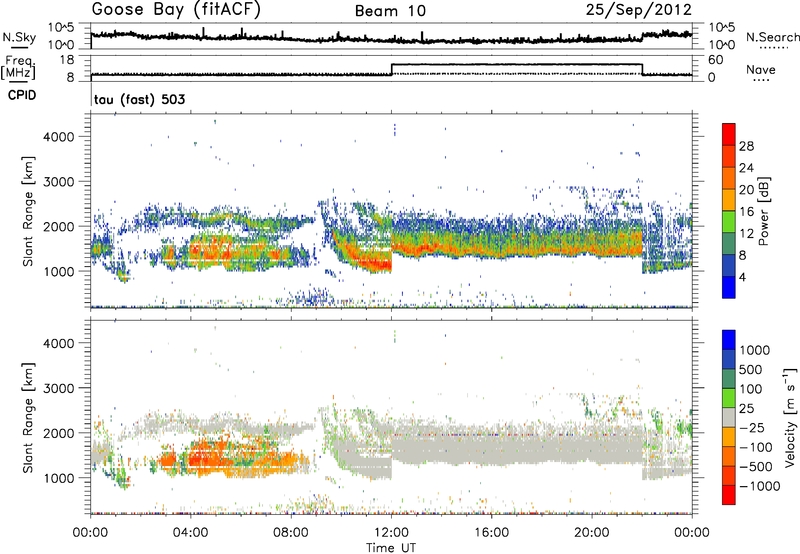Pick the blue top segment of Velocity color bar
The width and height of the screenshot is (800, 554).
pyautogui.click(x=729, y=340)
